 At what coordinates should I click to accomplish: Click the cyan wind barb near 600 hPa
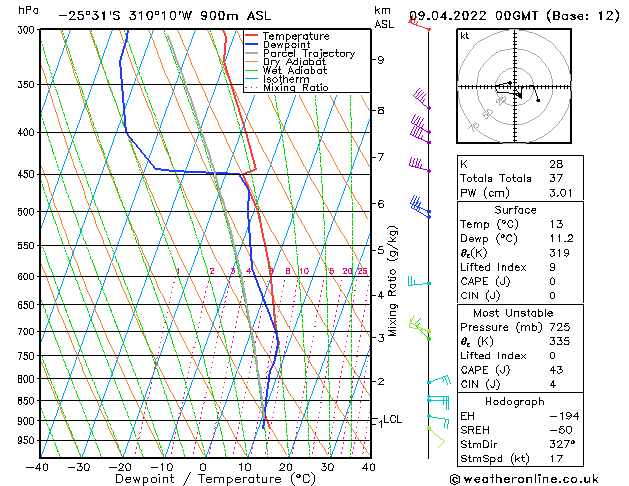419,281
